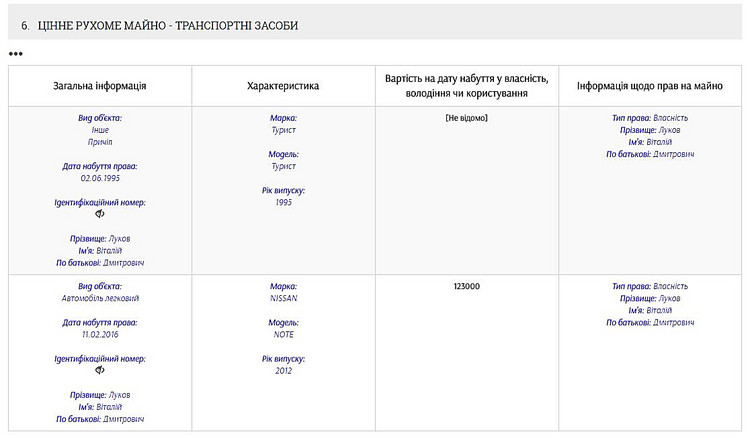Click hidden ID icon in NISSAN row
The image size is (750, 438).
pyautogui.click(x=99, y=370)
